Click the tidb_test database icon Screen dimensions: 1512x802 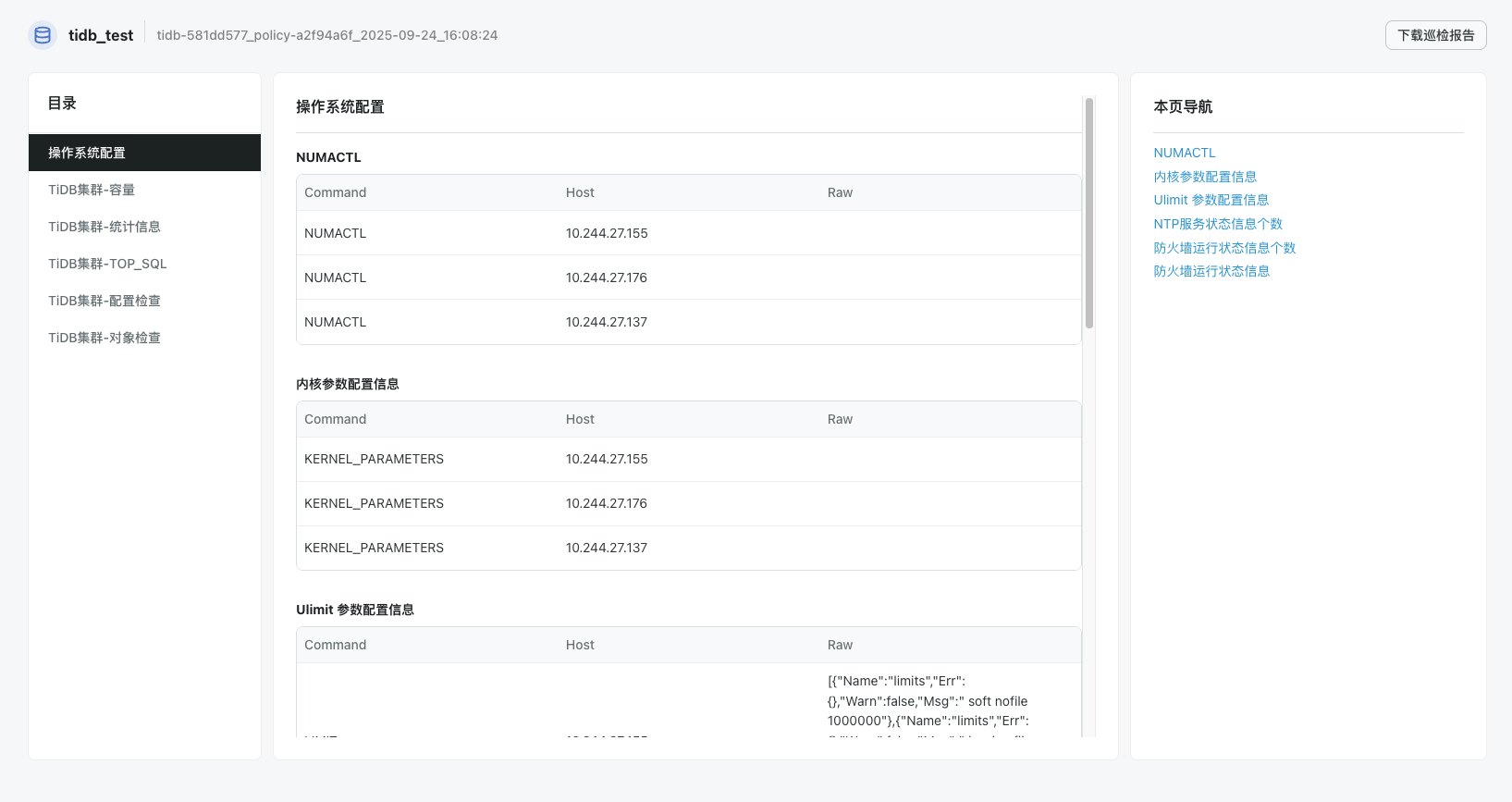[x=43, y=35]
